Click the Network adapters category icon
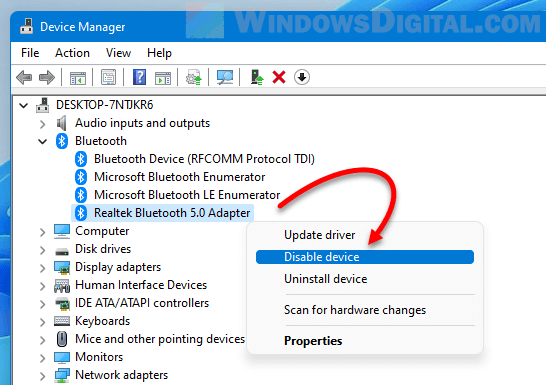The image size is (546, 385). click(x=62, y=375)
